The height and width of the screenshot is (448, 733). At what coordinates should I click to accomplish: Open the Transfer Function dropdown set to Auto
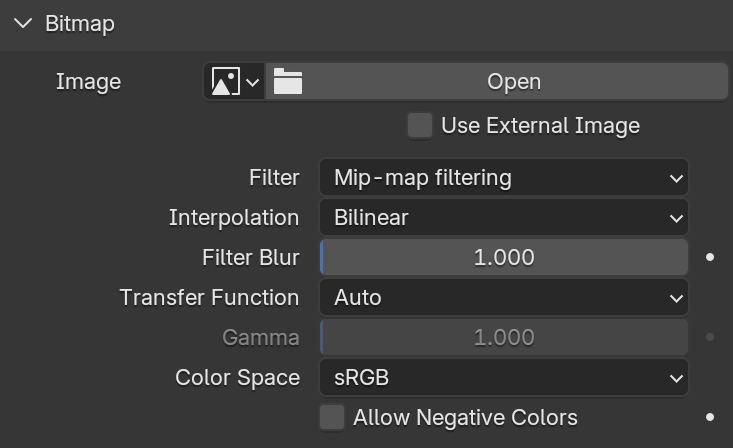click(503, 297)
